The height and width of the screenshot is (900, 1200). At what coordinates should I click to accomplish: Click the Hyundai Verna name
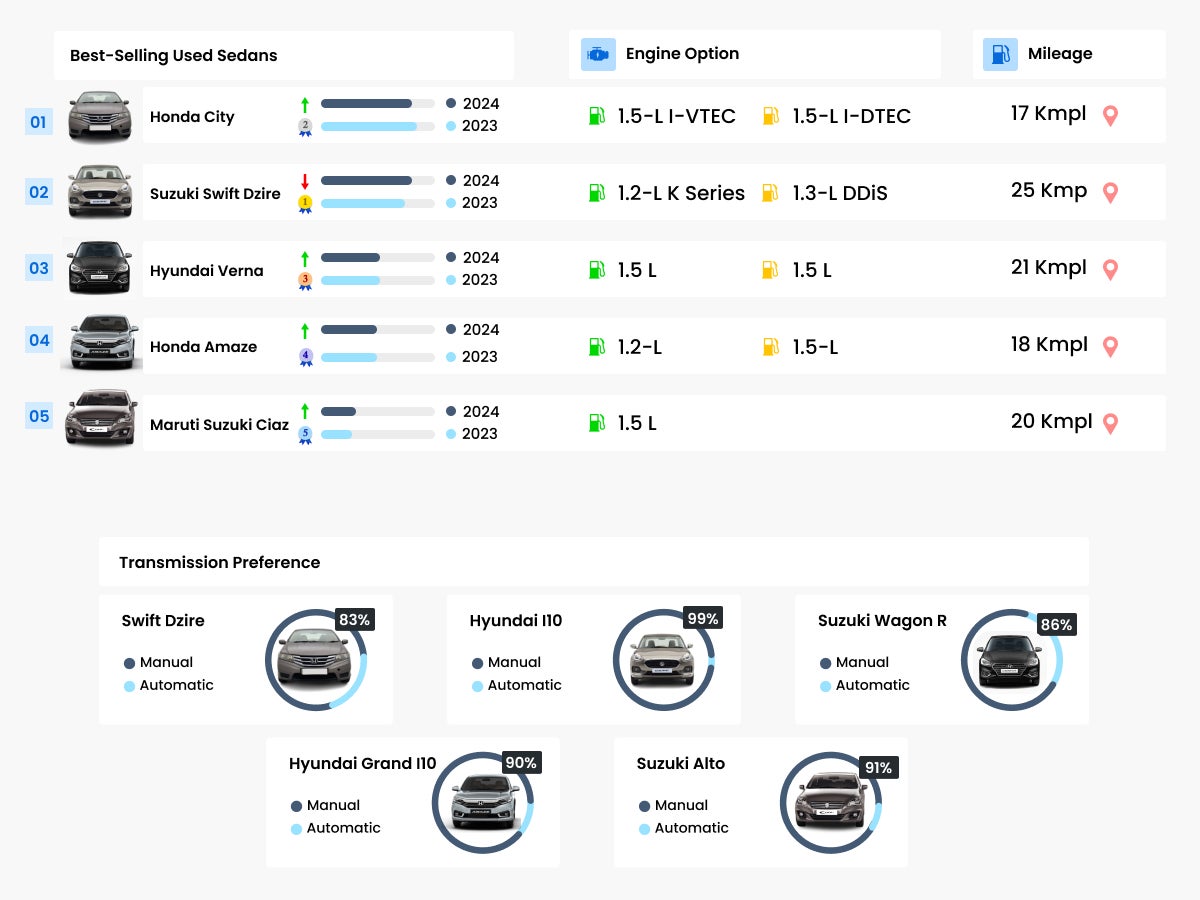point(207,271)
